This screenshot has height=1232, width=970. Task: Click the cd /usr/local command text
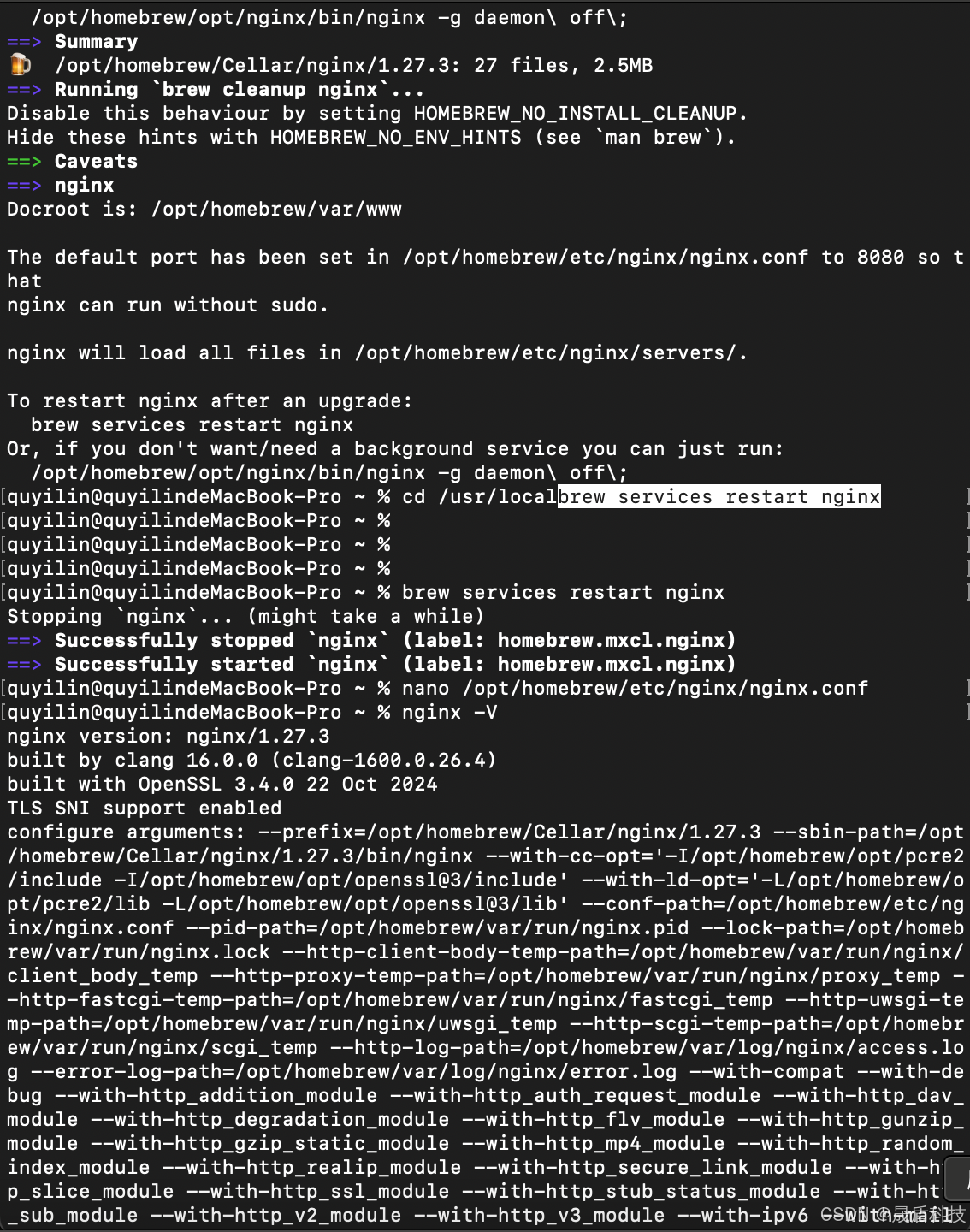(480, 497)
